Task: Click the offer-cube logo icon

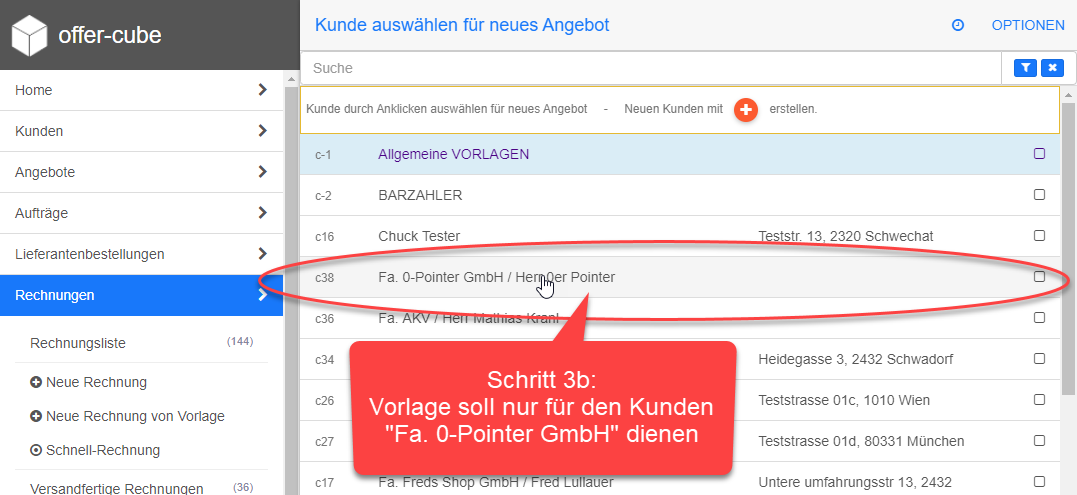Action: pyautogui.click(x=30, y=35)
